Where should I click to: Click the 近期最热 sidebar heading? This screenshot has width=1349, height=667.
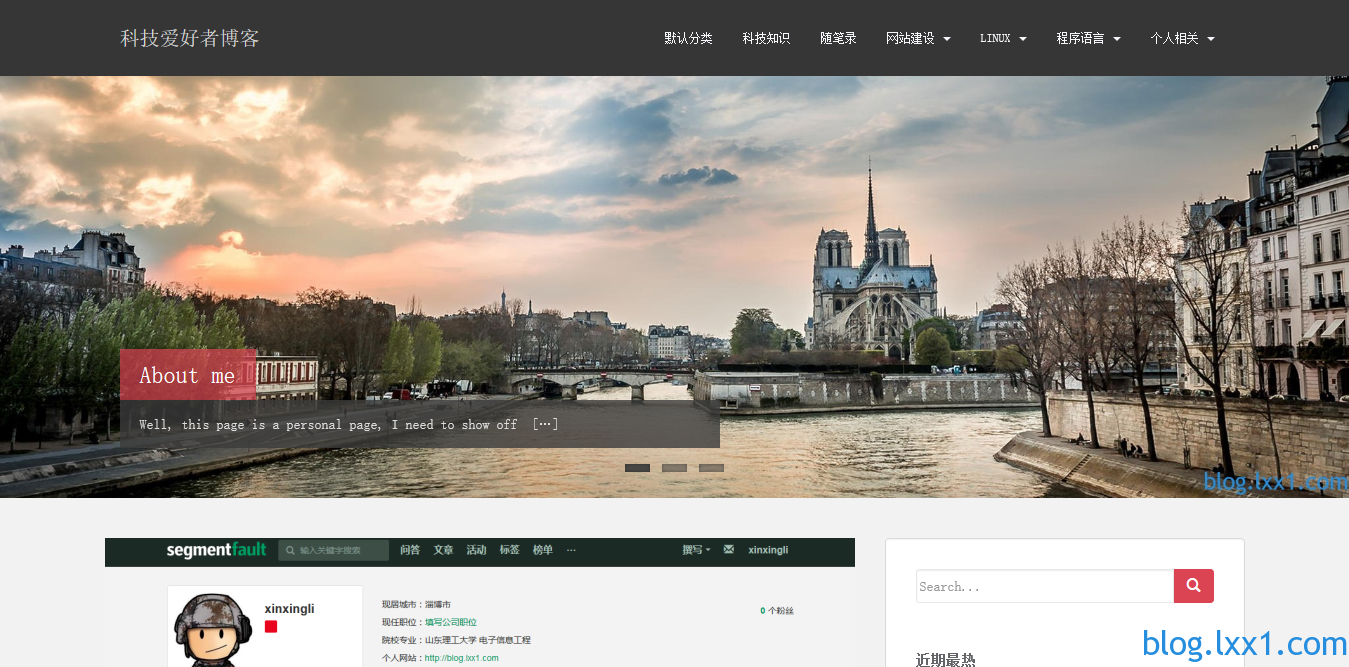pos(946,659)
